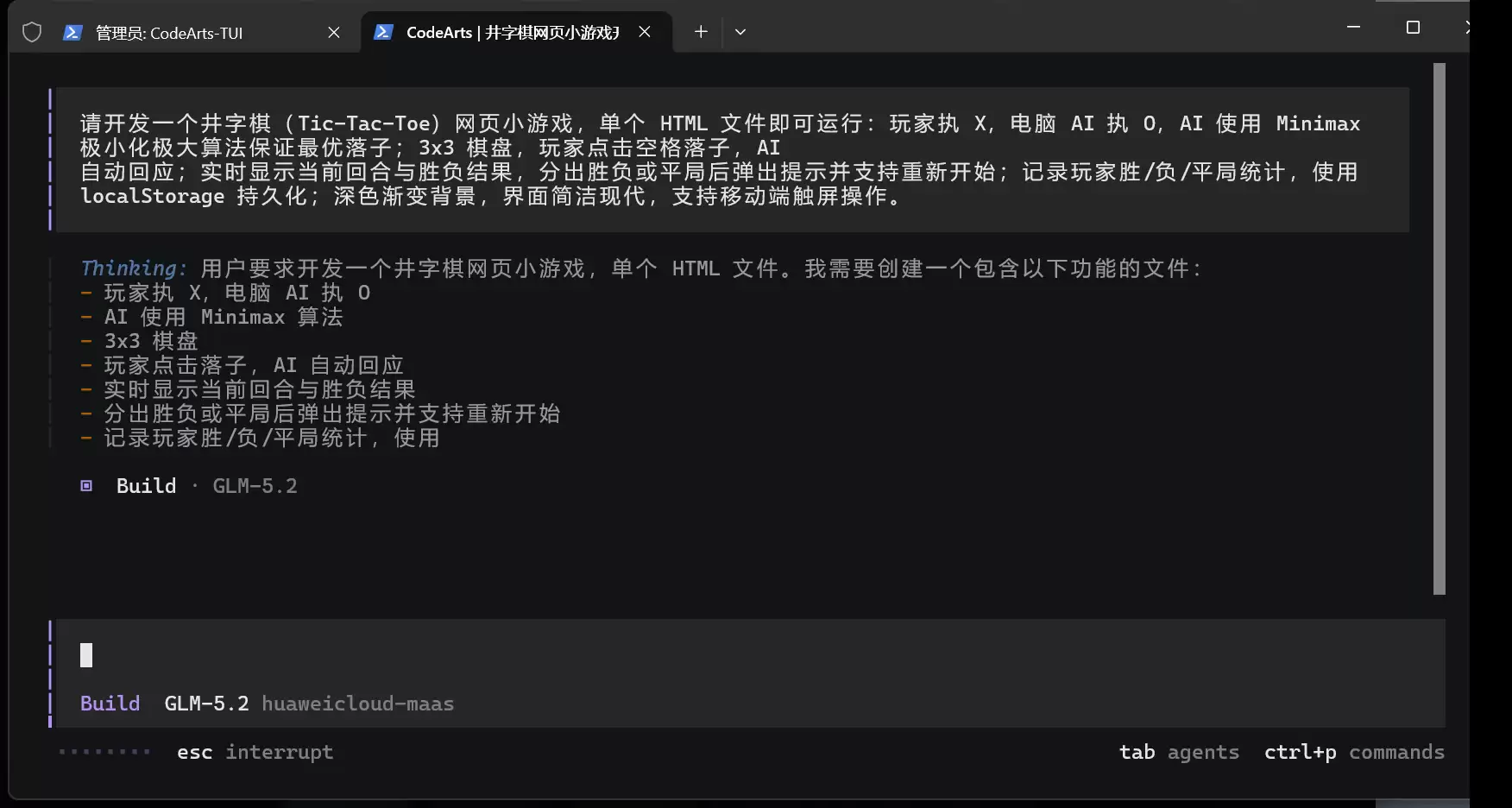Click the line '- 实时显示当前回合与胜负结果'
This screenshot has height=808, width=1512.
point(248,389)
